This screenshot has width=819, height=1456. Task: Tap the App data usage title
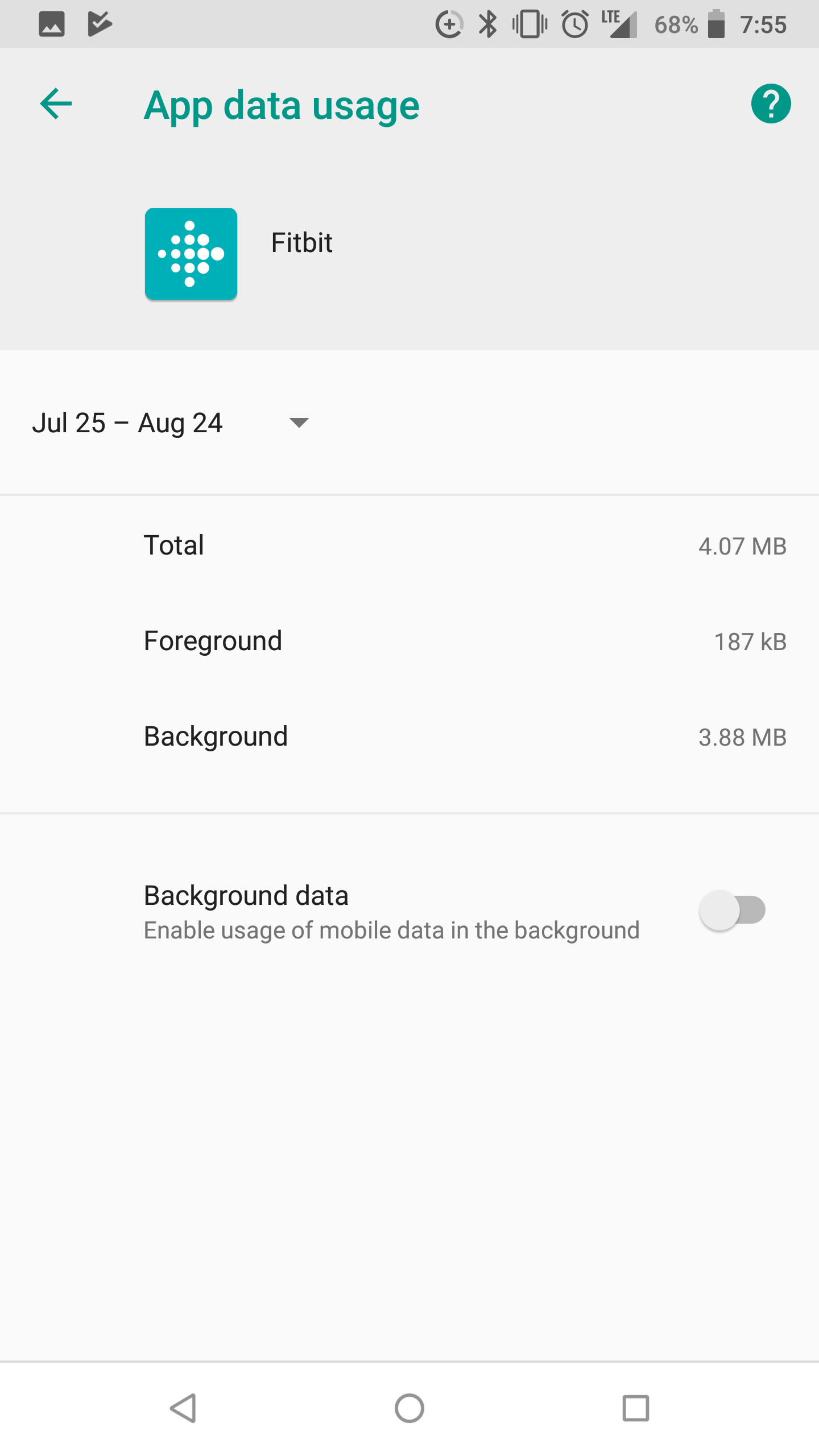click(282, 106)
